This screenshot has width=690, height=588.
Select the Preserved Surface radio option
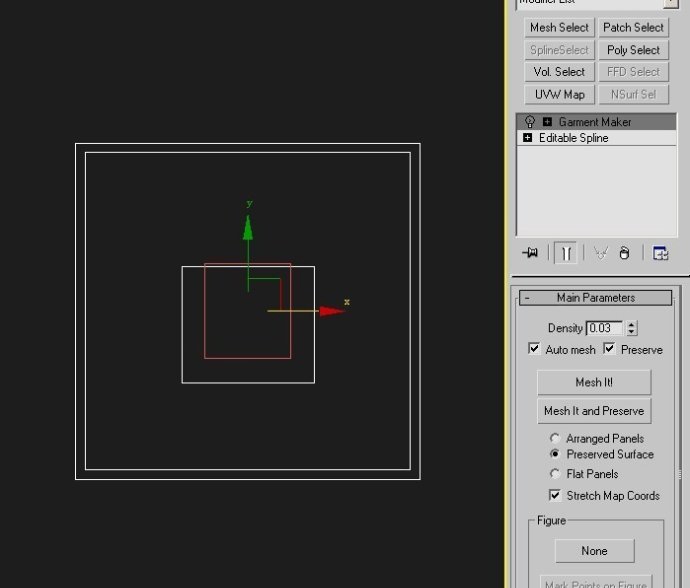click(x=555, y=454)
